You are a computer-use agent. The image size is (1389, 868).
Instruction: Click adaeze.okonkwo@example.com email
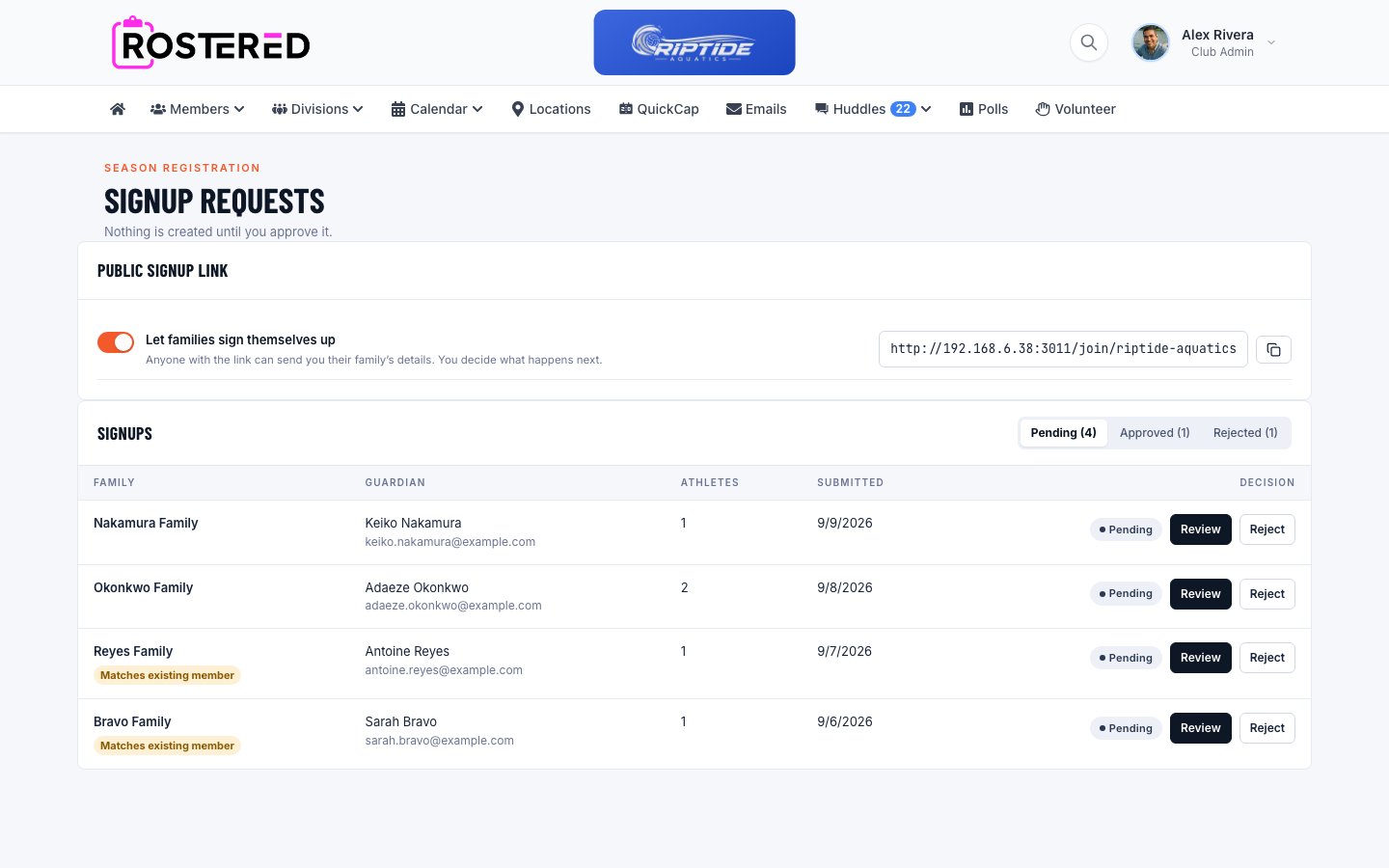coord(453,606)
